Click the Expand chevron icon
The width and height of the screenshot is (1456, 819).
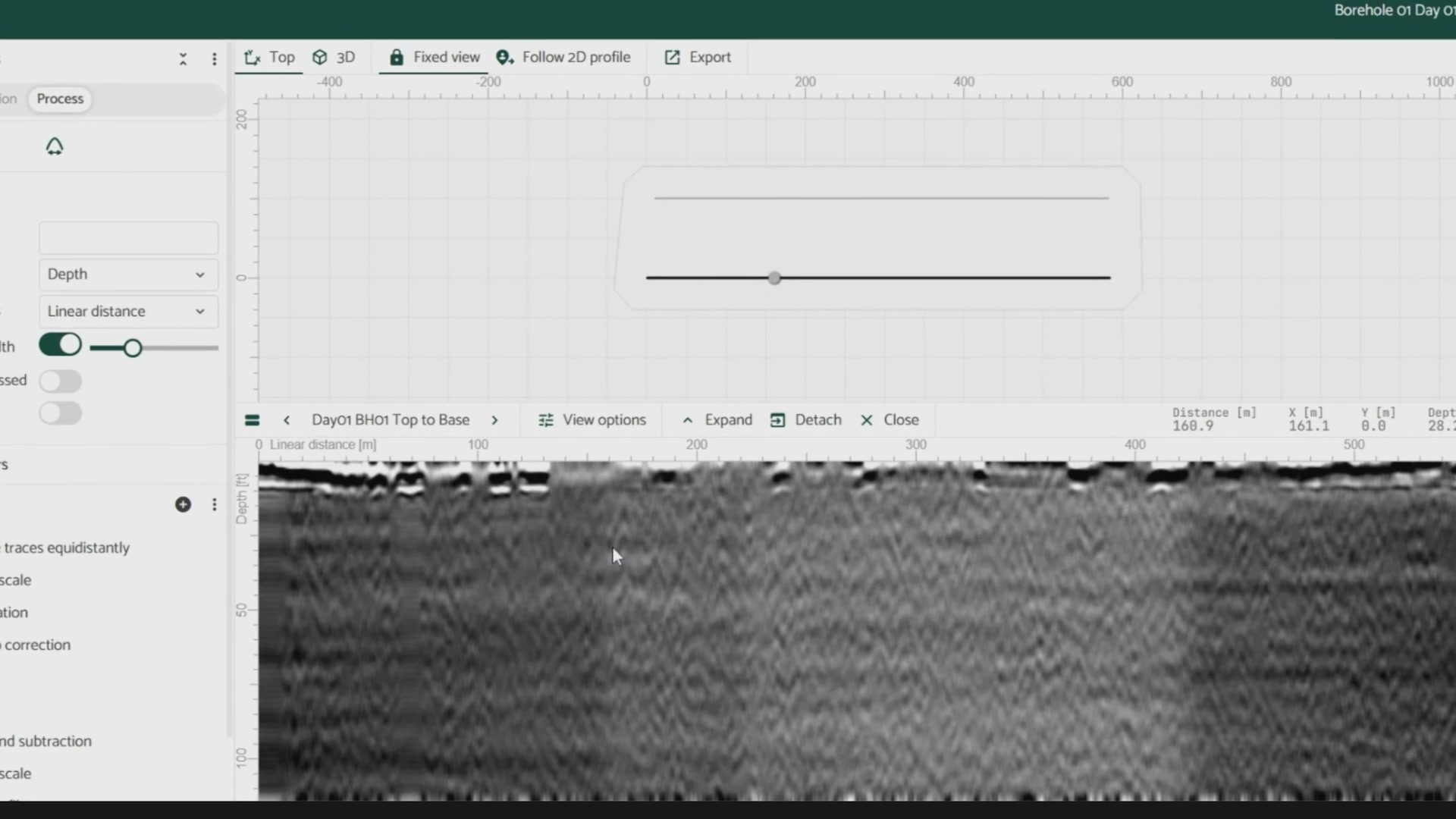[x=688, y=420]
